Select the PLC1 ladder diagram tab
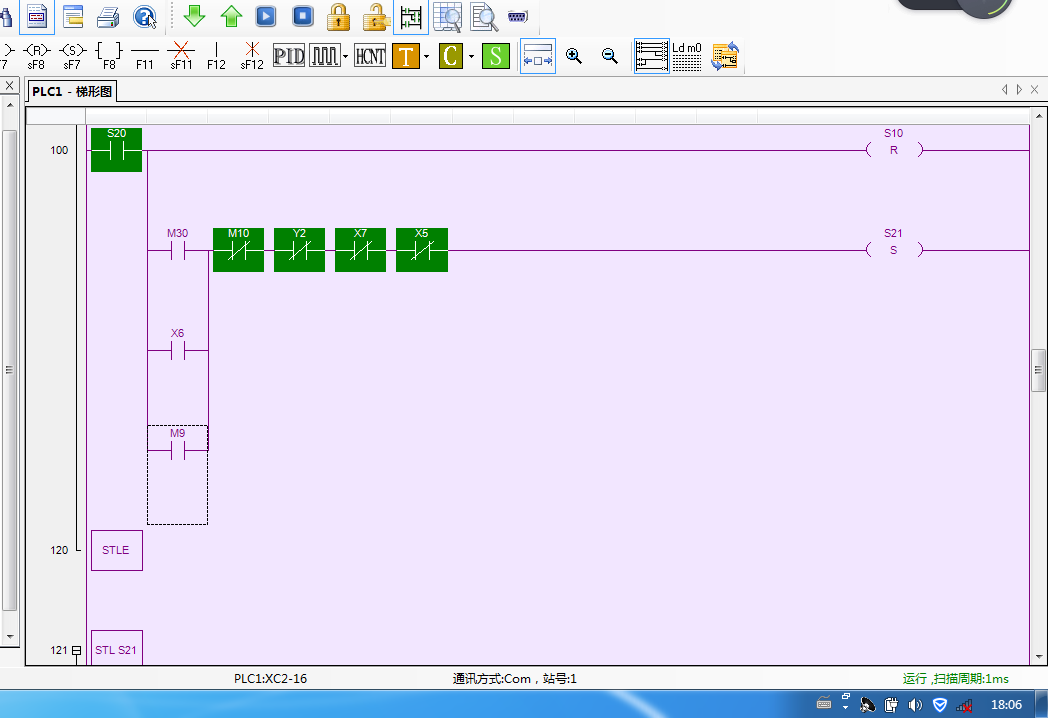Screen dimensions: 1048x718 [x=72, y=92]
